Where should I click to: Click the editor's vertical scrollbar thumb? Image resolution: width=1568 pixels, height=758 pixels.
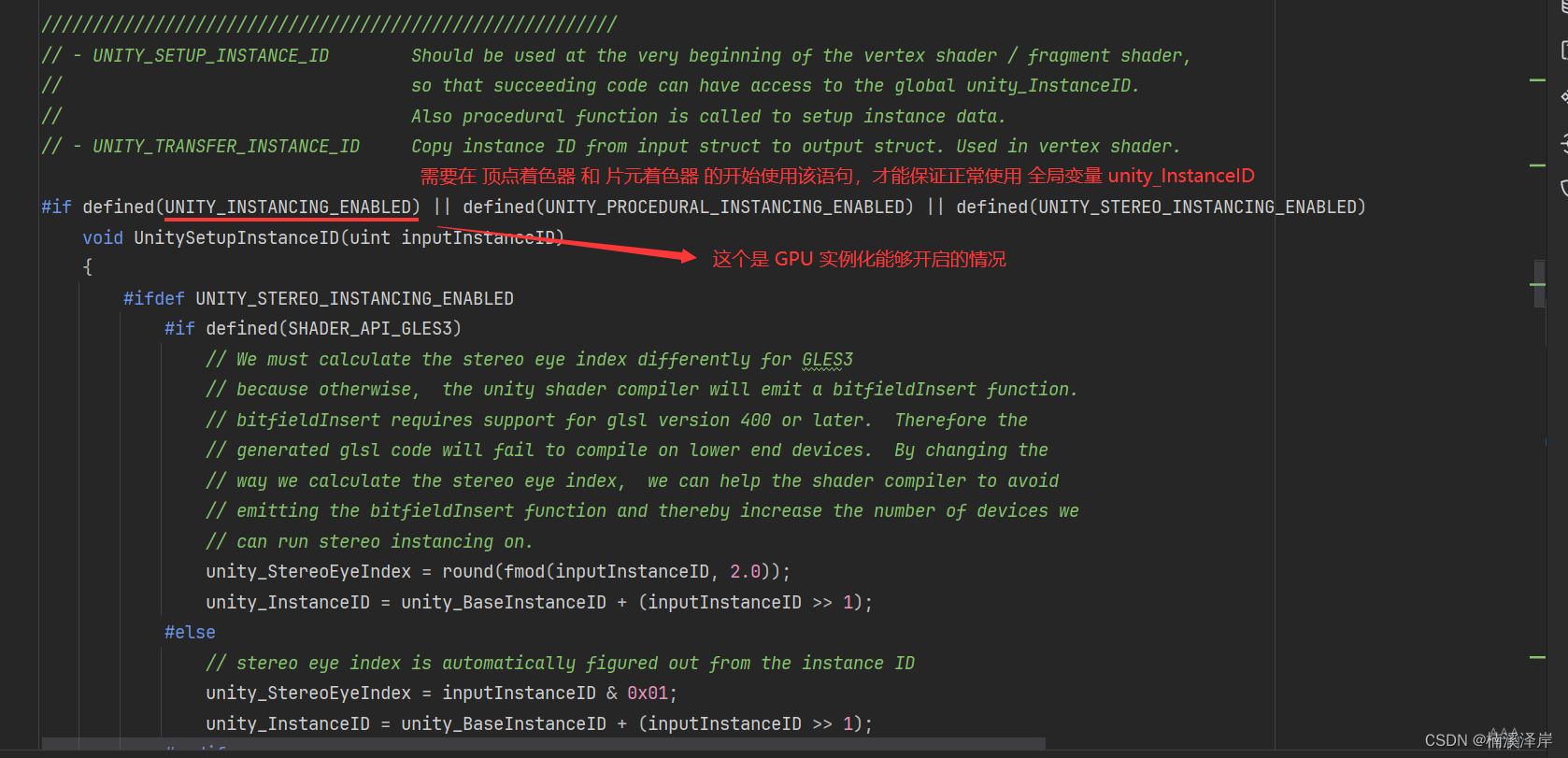(x=1539, y=284)
